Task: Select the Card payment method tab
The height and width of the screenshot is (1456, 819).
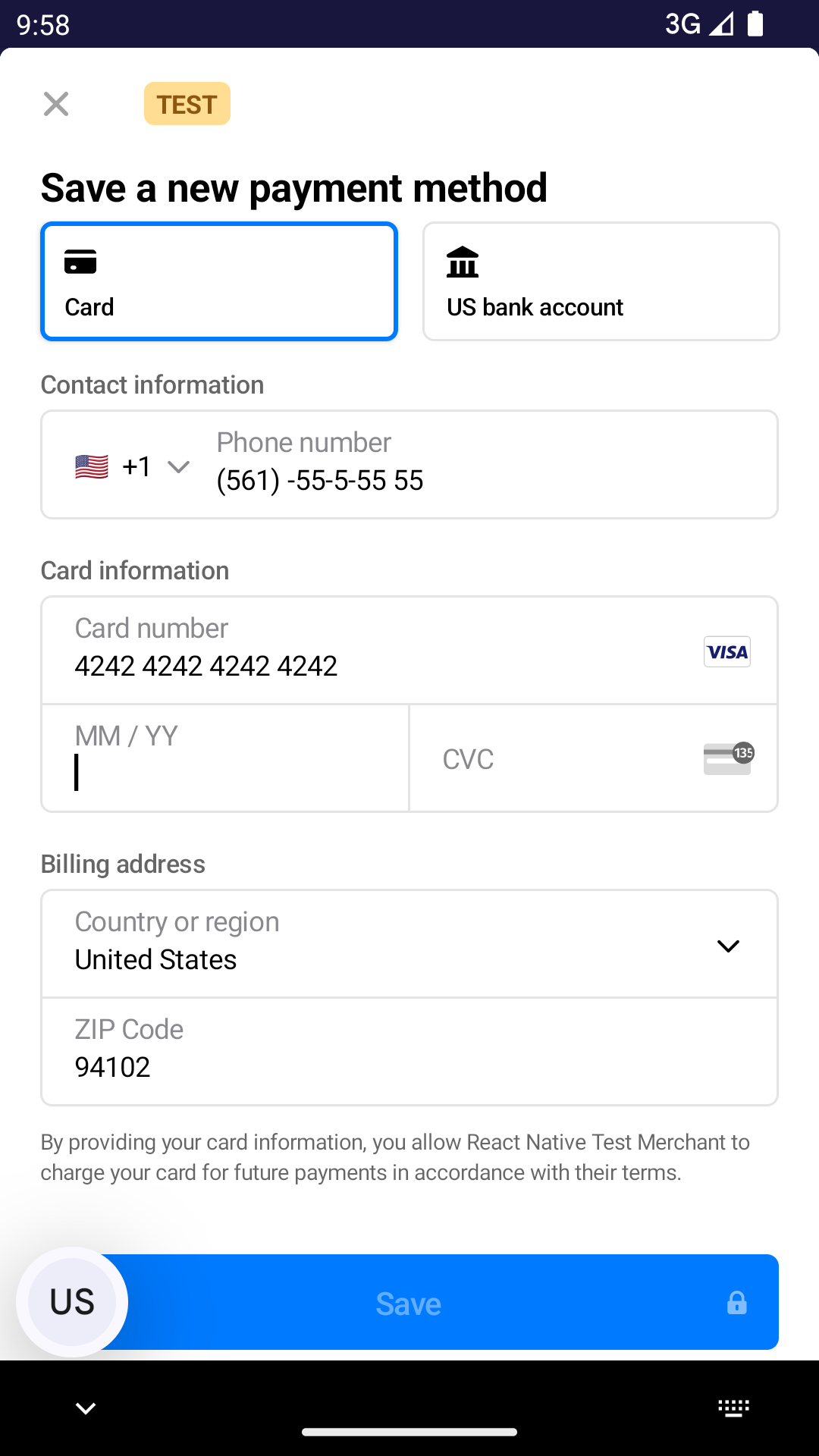Action: [x=219, y=281]
